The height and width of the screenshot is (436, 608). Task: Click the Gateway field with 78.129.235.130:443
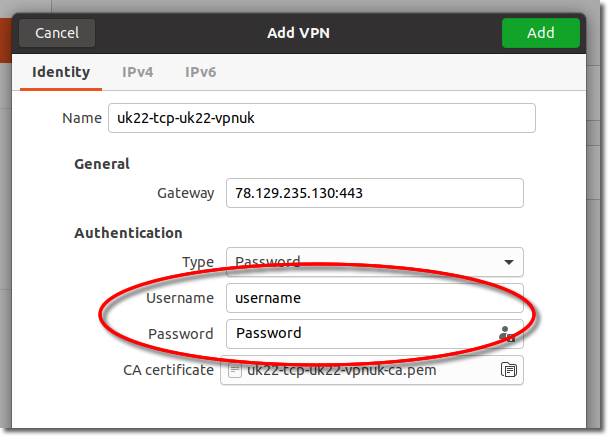(375, 193)
